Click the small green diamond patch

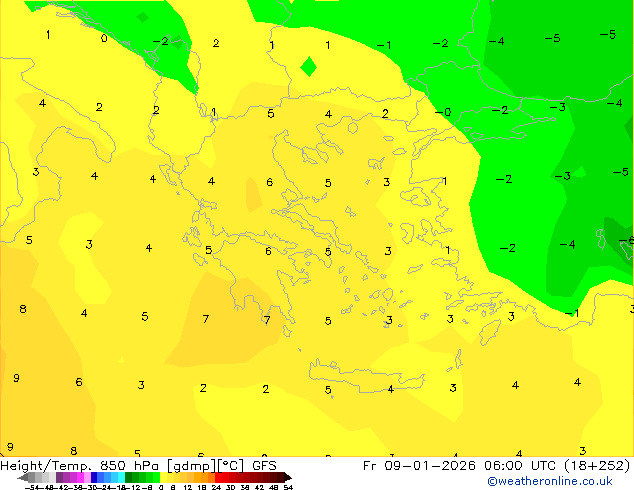pos(309,66)
